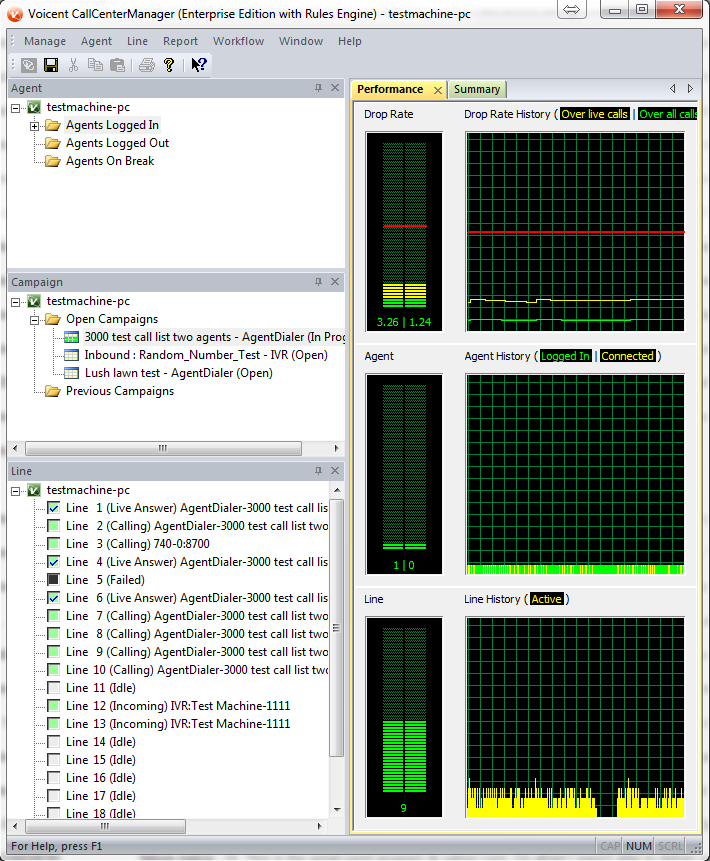
Task: Click the Previous Campaigns folder icon
Action: coord(53,392)
